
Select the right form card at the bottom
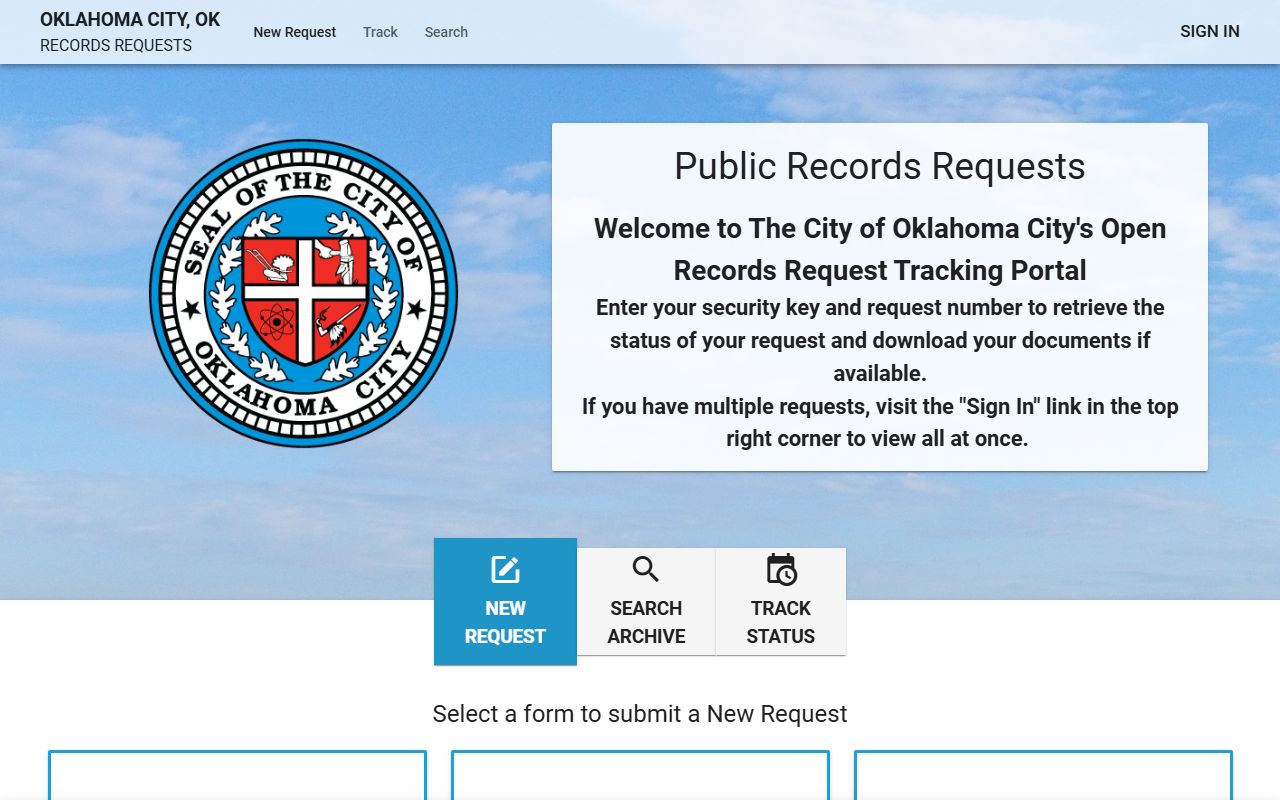point(1043,776)
